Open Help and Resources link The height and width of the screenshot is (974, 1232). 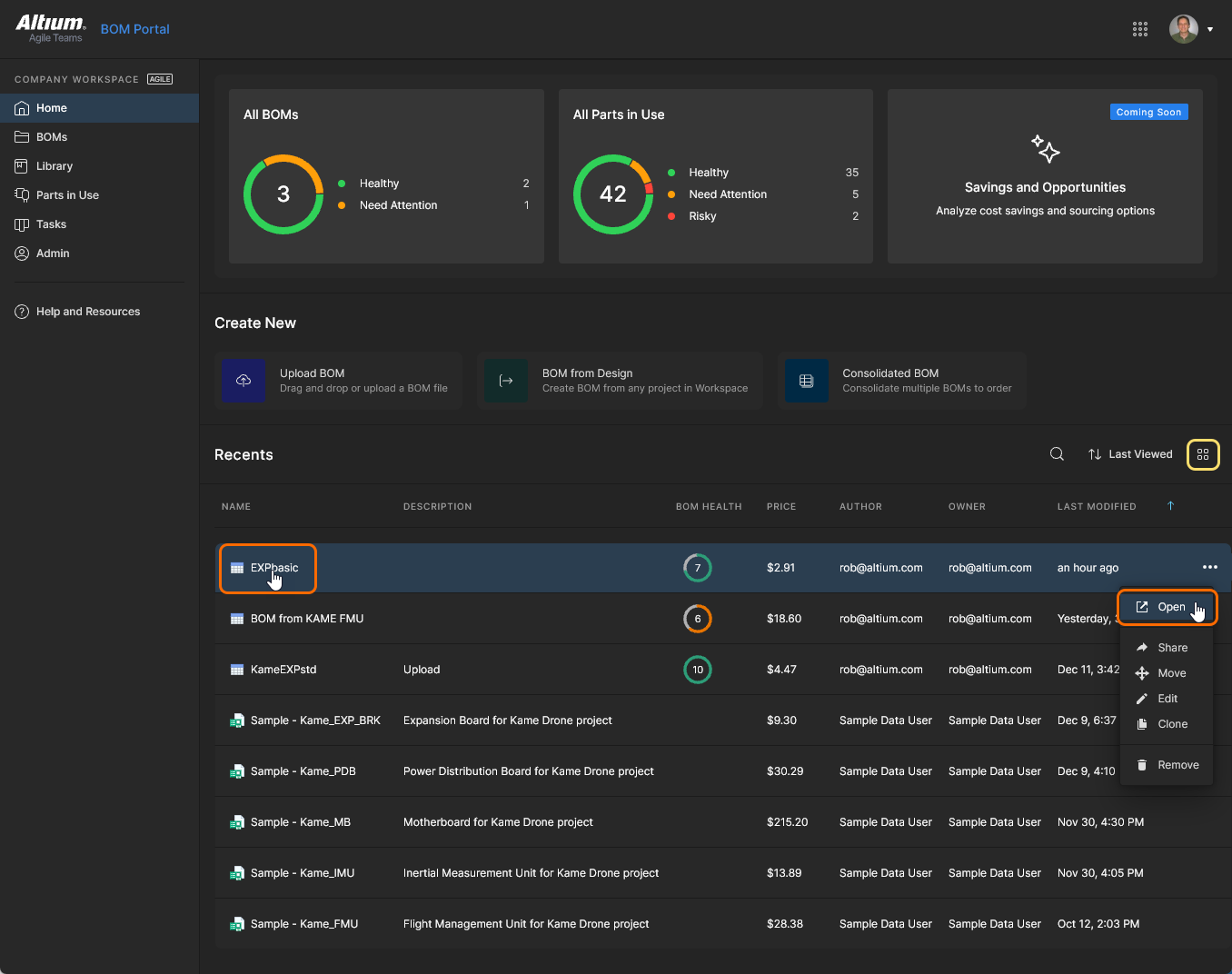88,312
